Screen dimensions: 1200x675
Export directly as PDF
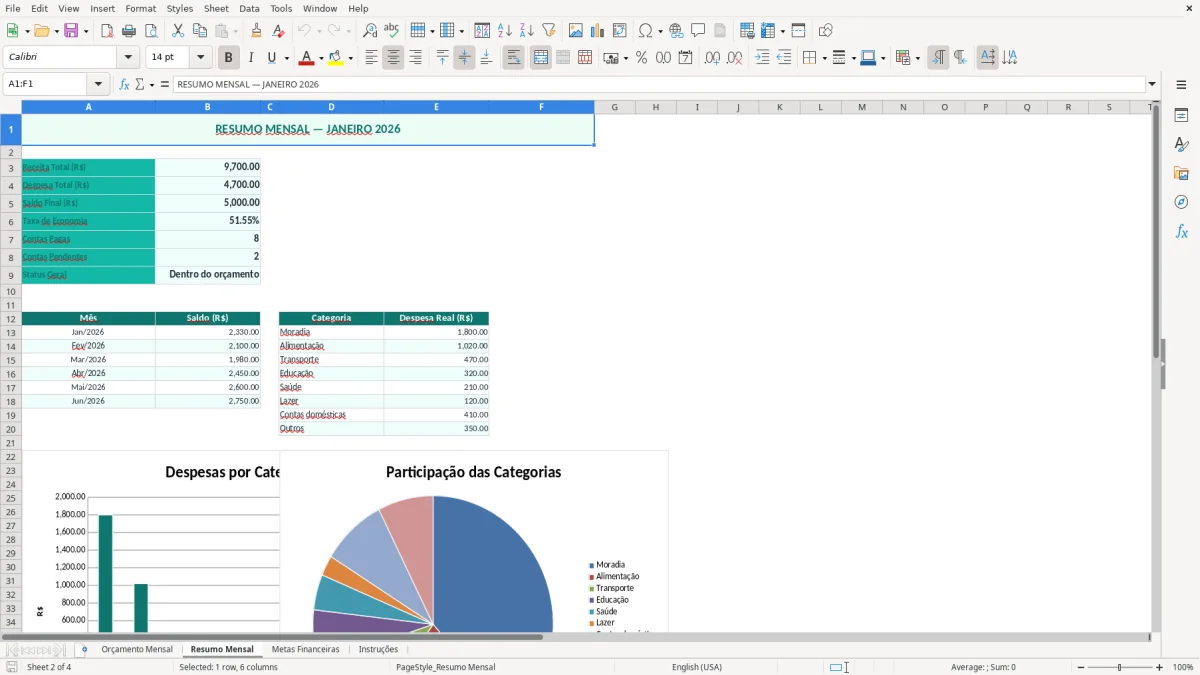point(107,31)
